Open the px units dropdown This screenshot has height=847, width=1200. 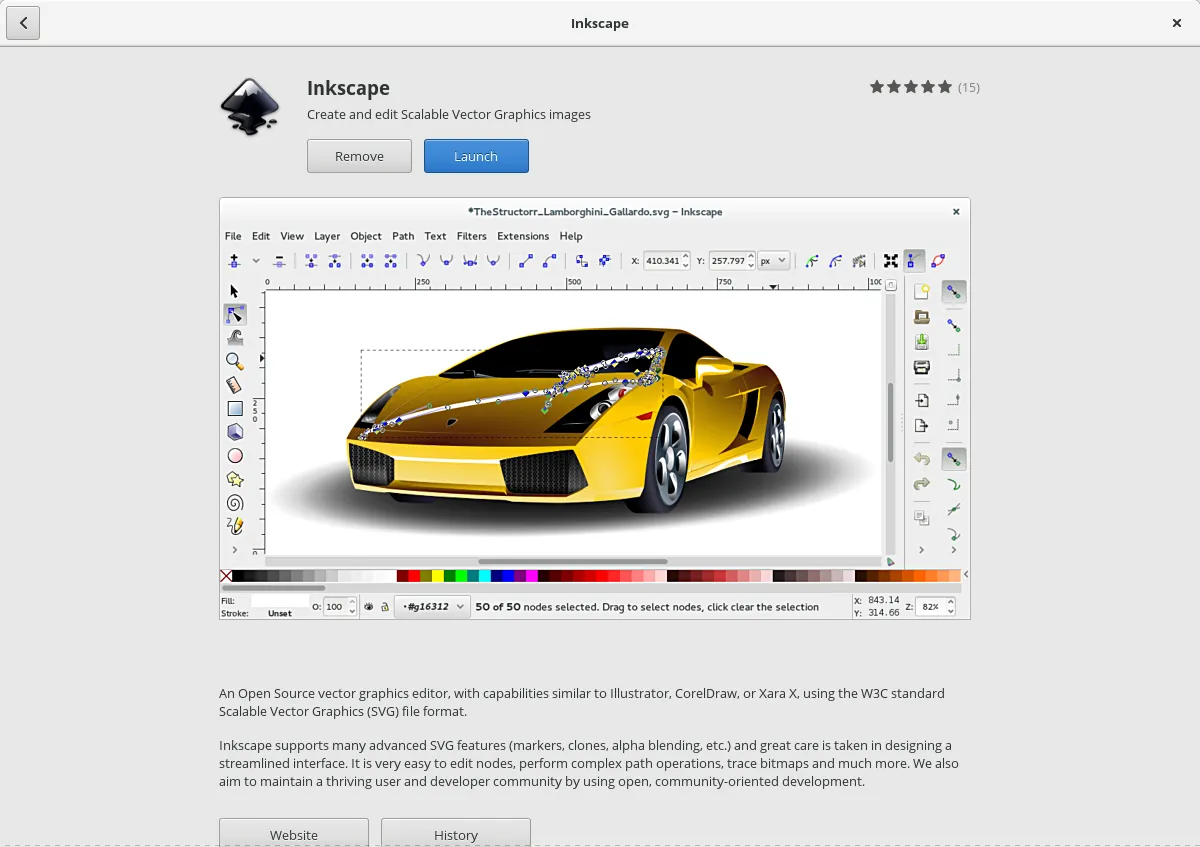(x=774, y=260)
